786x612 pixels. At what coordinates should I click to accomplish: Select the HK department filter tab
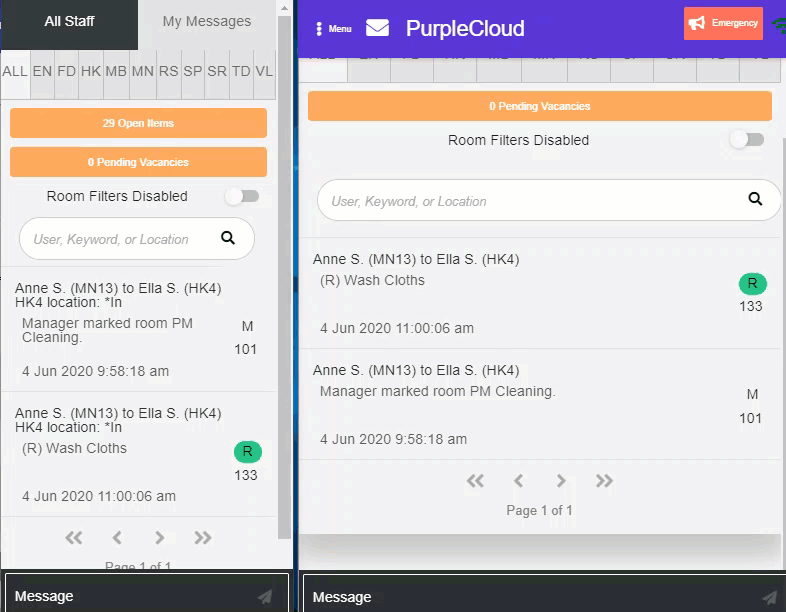(x=91, y=71)
